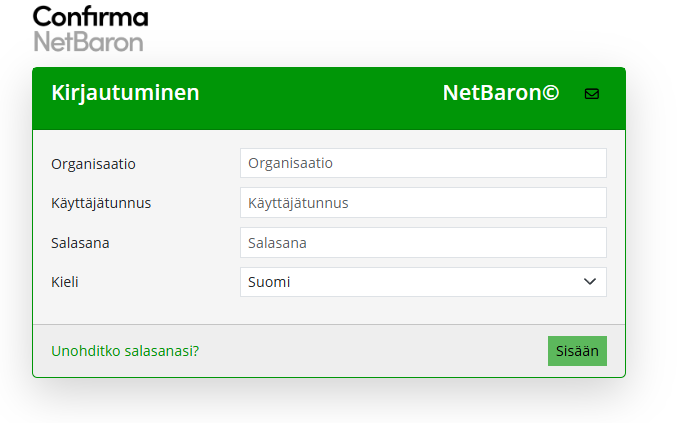685x423 pixels.
Task: Focus the Organisaatio input field
Action: pyautogui.click(x=423, y=163)
